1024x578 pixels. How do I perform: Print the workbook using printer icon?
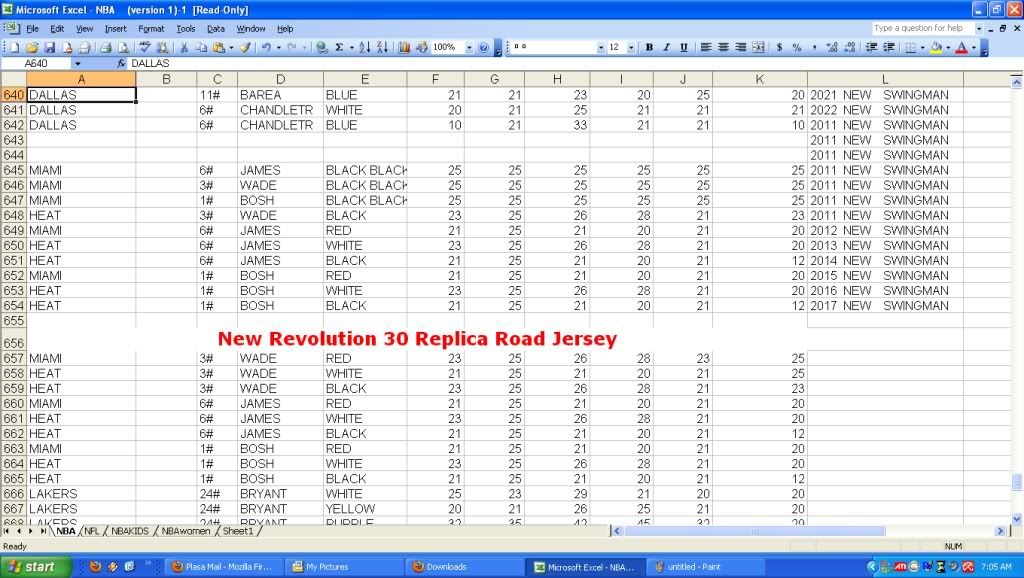[105, 47]
